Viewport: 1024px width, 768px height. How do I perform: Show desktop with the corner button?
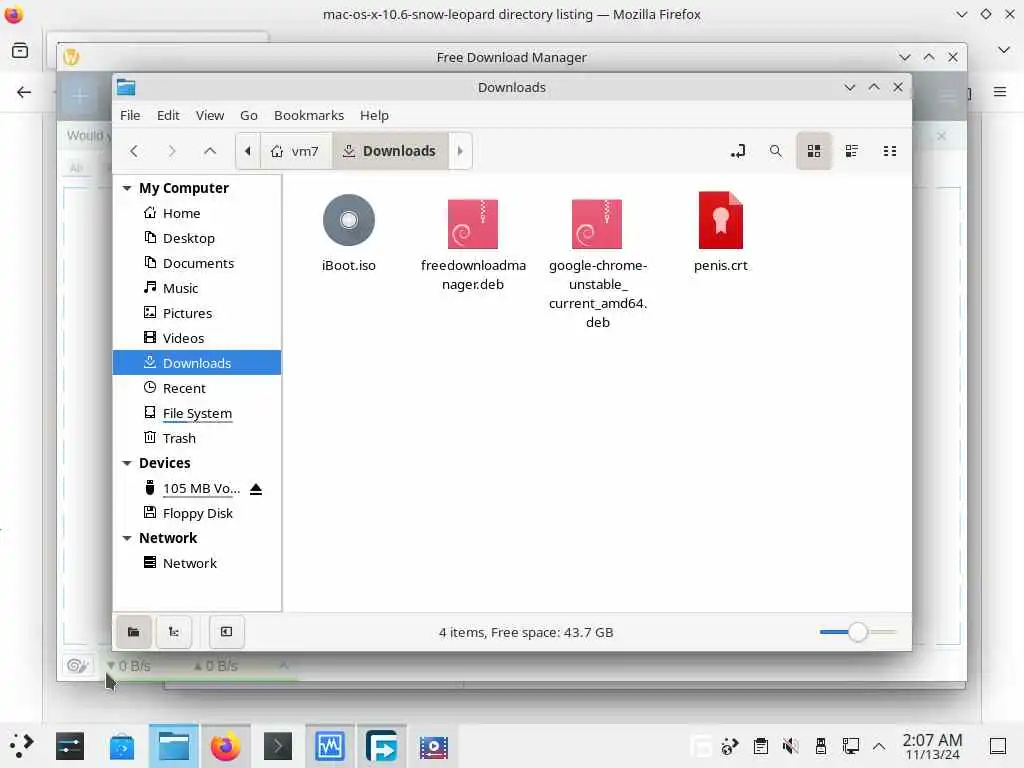pos(998,746)
